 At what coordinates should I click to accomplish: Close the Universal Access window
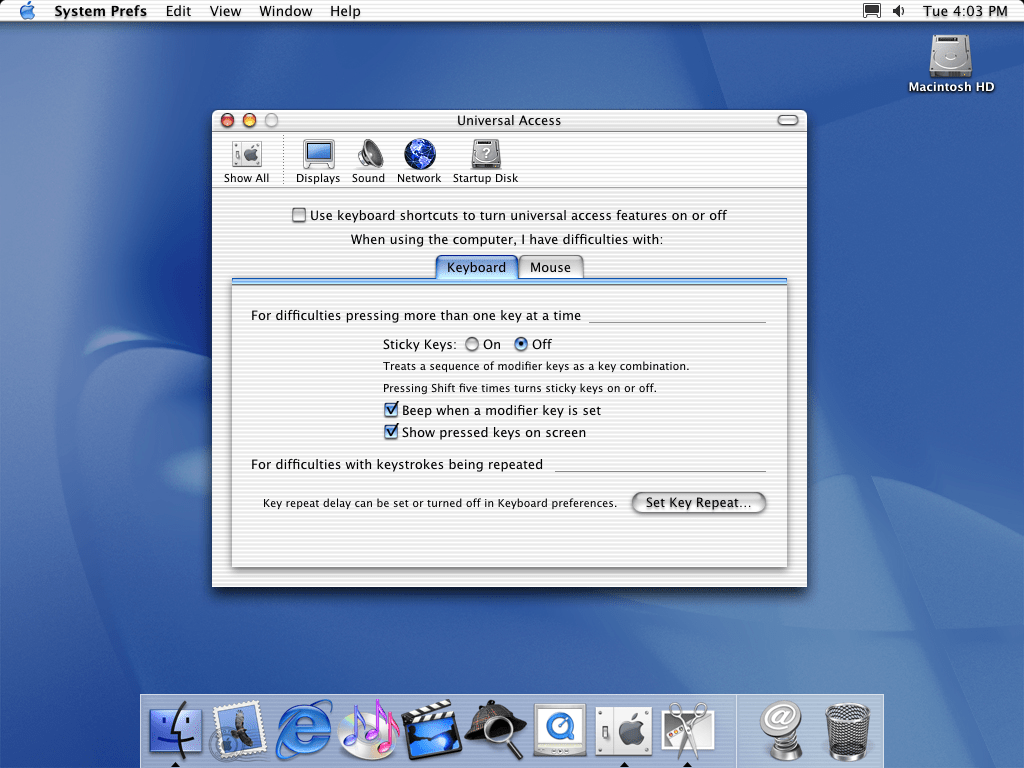pyautogui.click(x=227, y=120)
